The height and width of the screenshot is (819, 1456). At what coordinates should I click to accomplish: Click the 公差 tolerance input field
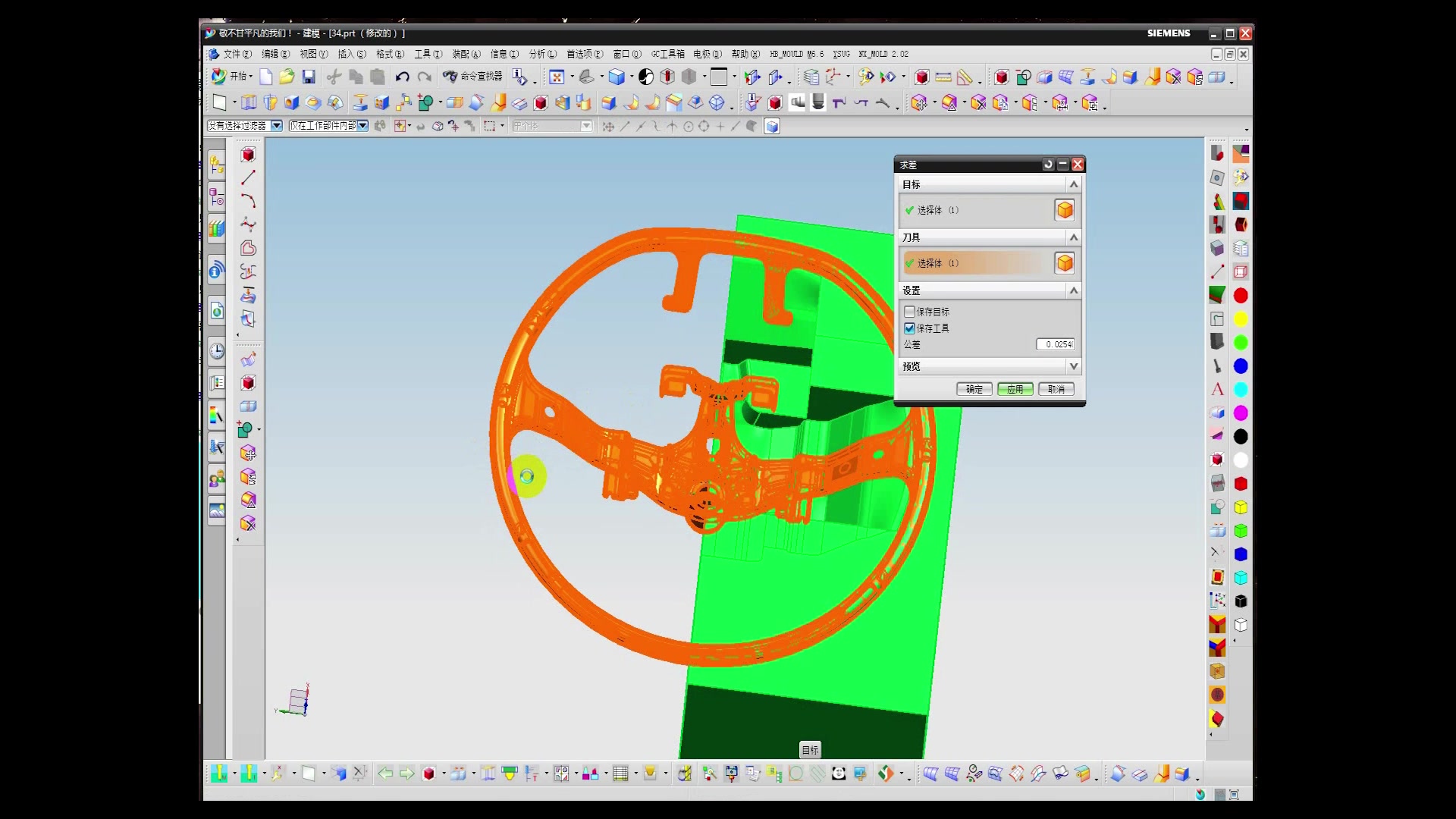1056,344
